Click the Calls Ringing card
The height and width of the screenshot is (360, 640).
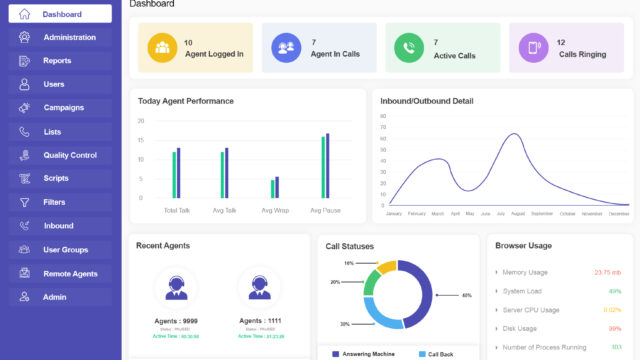(567, 48)
